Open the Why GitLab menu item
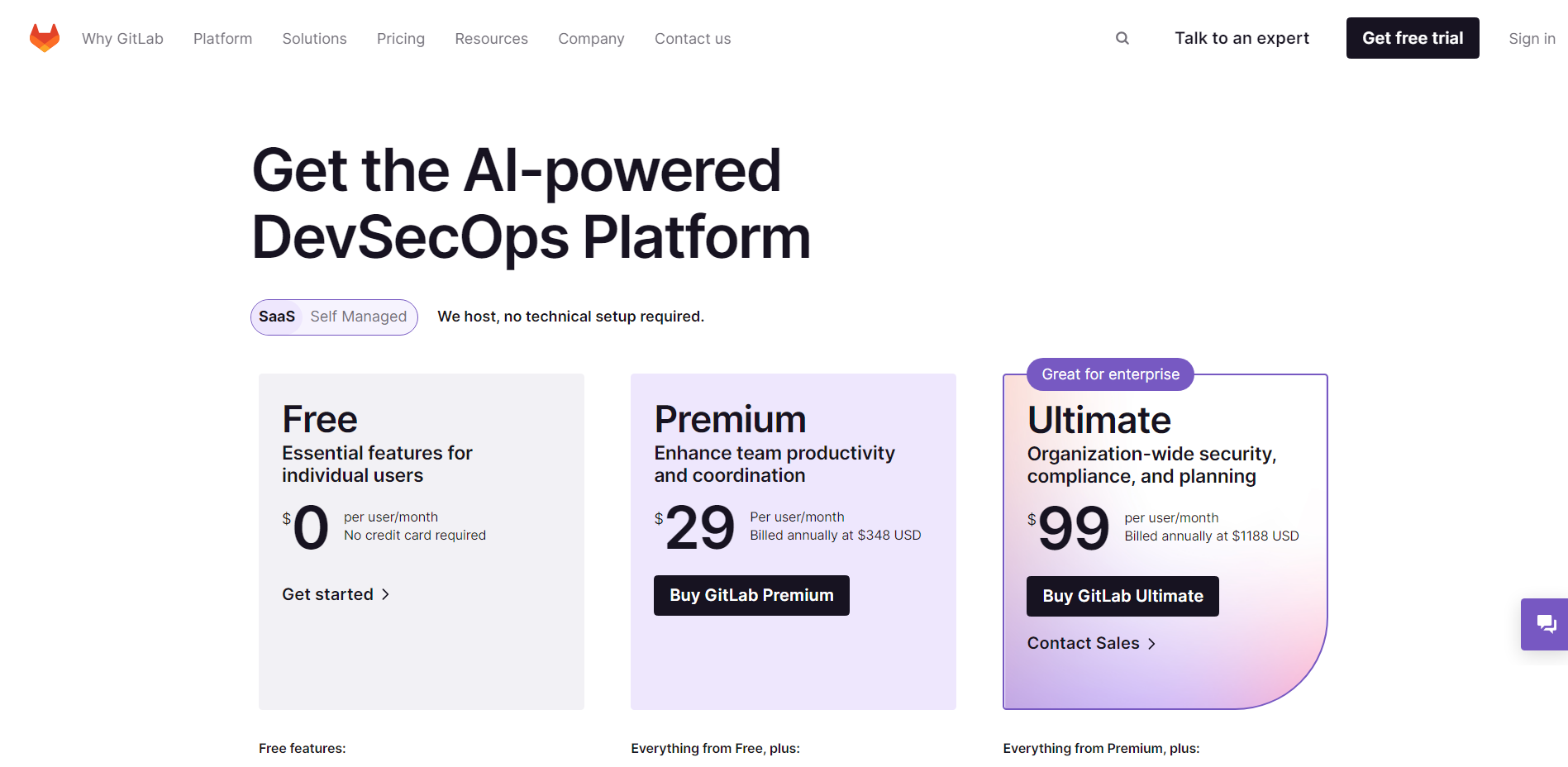The image size is (1568, 767). [x=122, y=39]
